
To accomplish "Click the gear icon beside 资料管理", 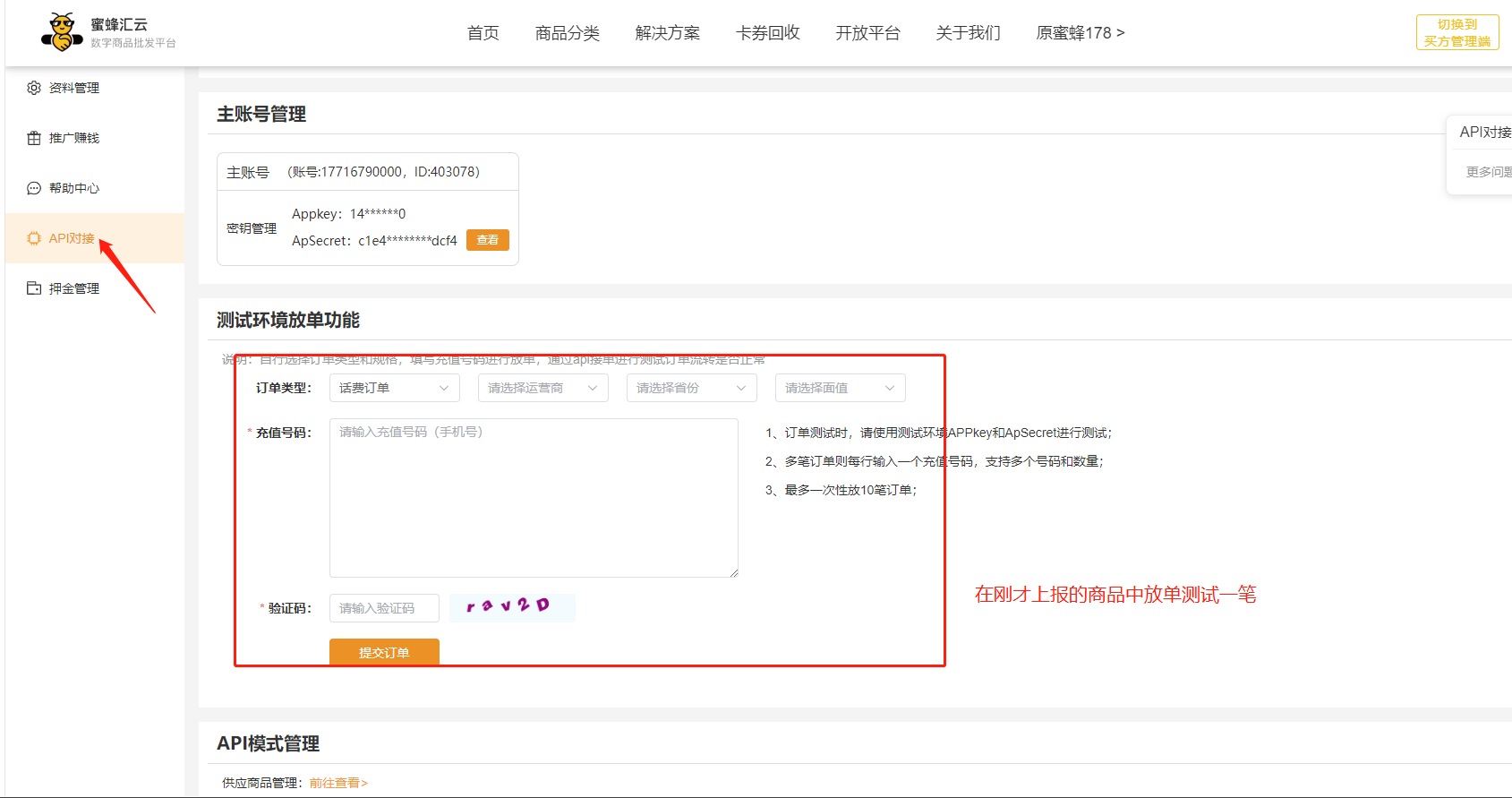I will pos(34,88).
